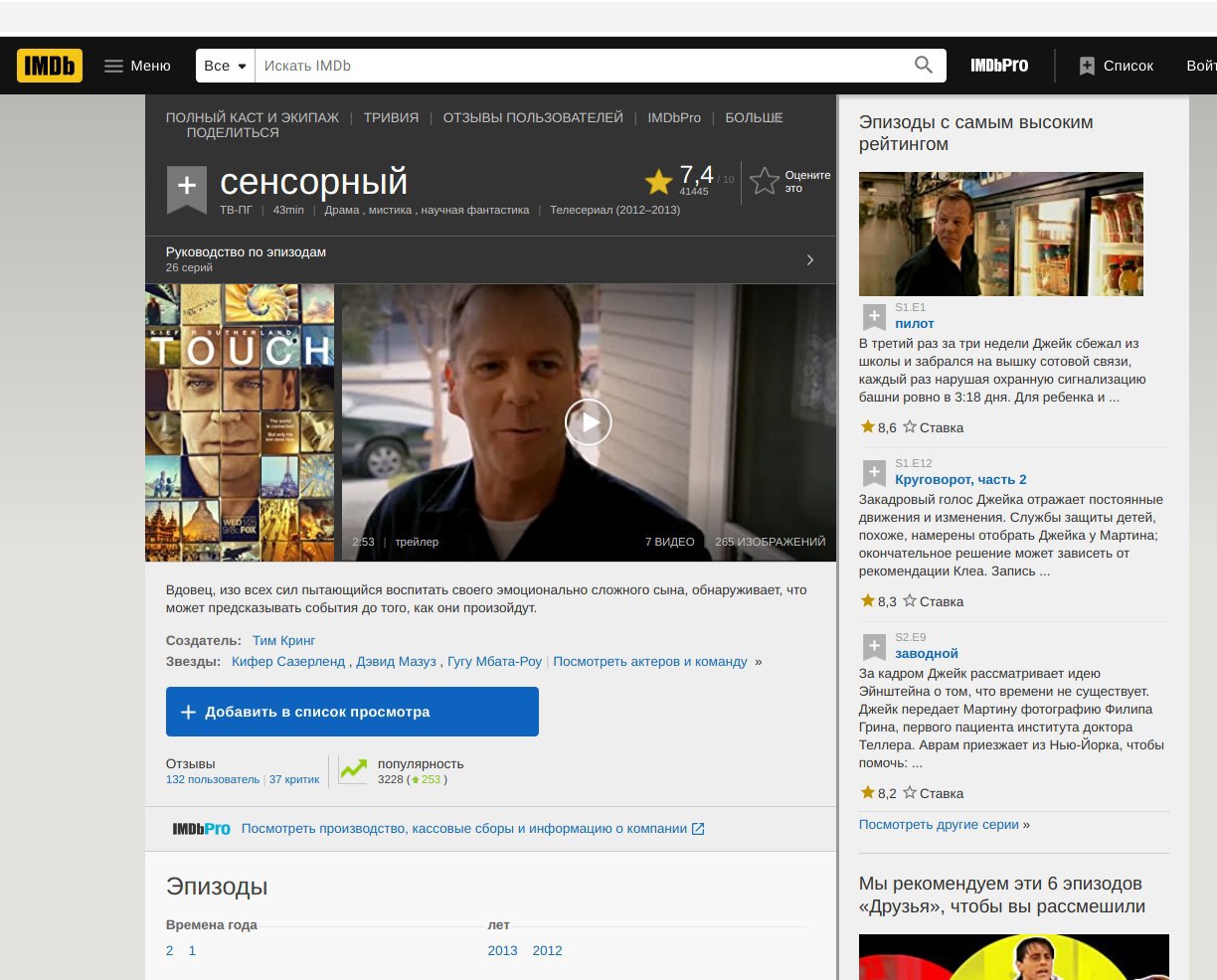
Task: Open actor Кифер Сазерленд
Action: click(288, 661)
